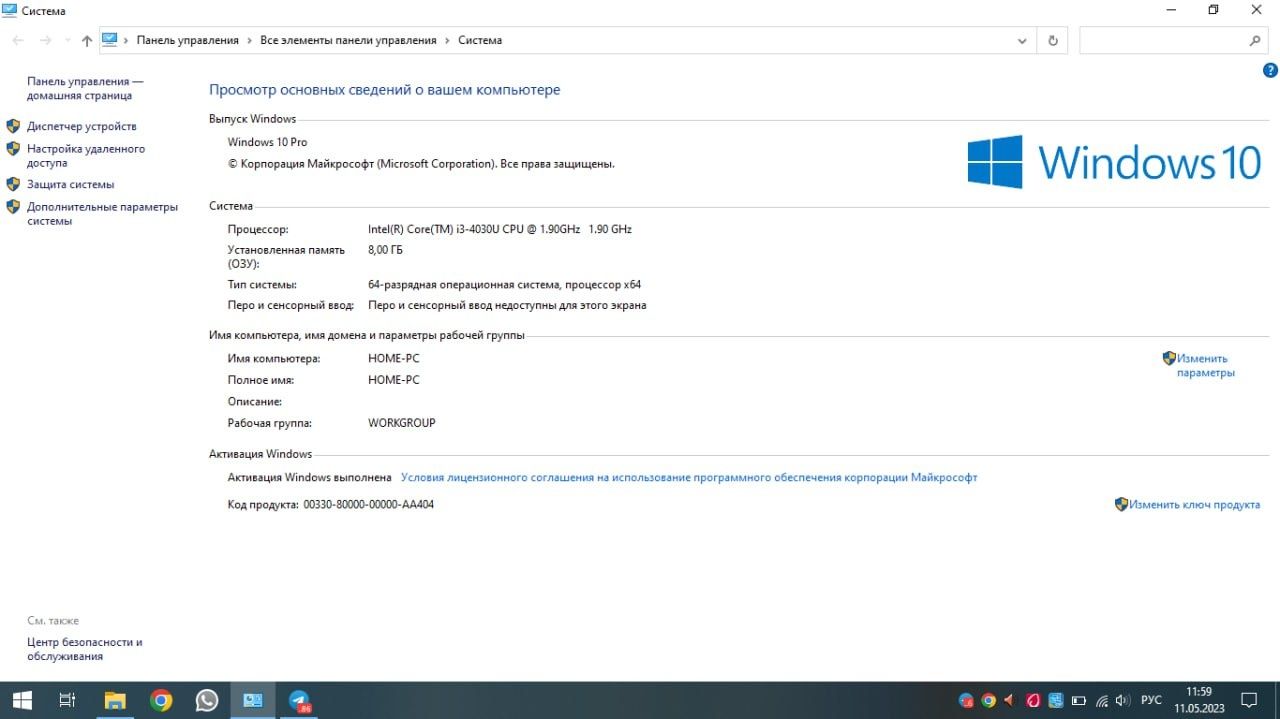Go up one level with up arrow
This screenshot has width=1280, height=719.
pos(87,41)
